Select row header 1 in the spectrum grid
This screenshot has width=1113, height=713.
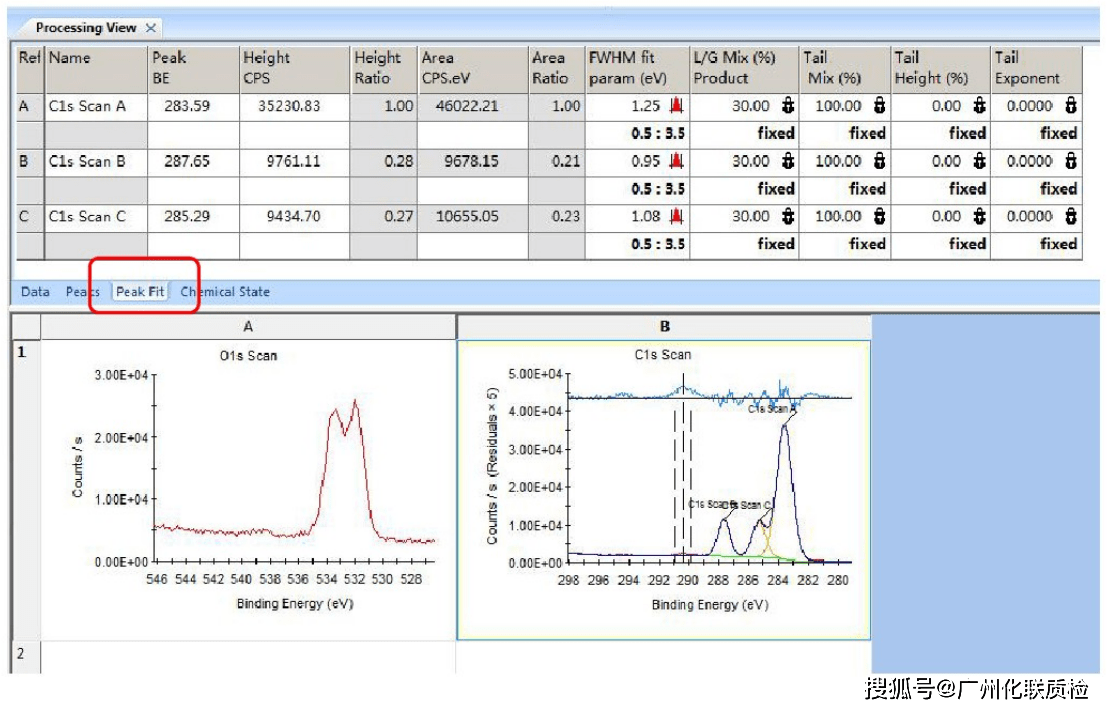point(26,490)
